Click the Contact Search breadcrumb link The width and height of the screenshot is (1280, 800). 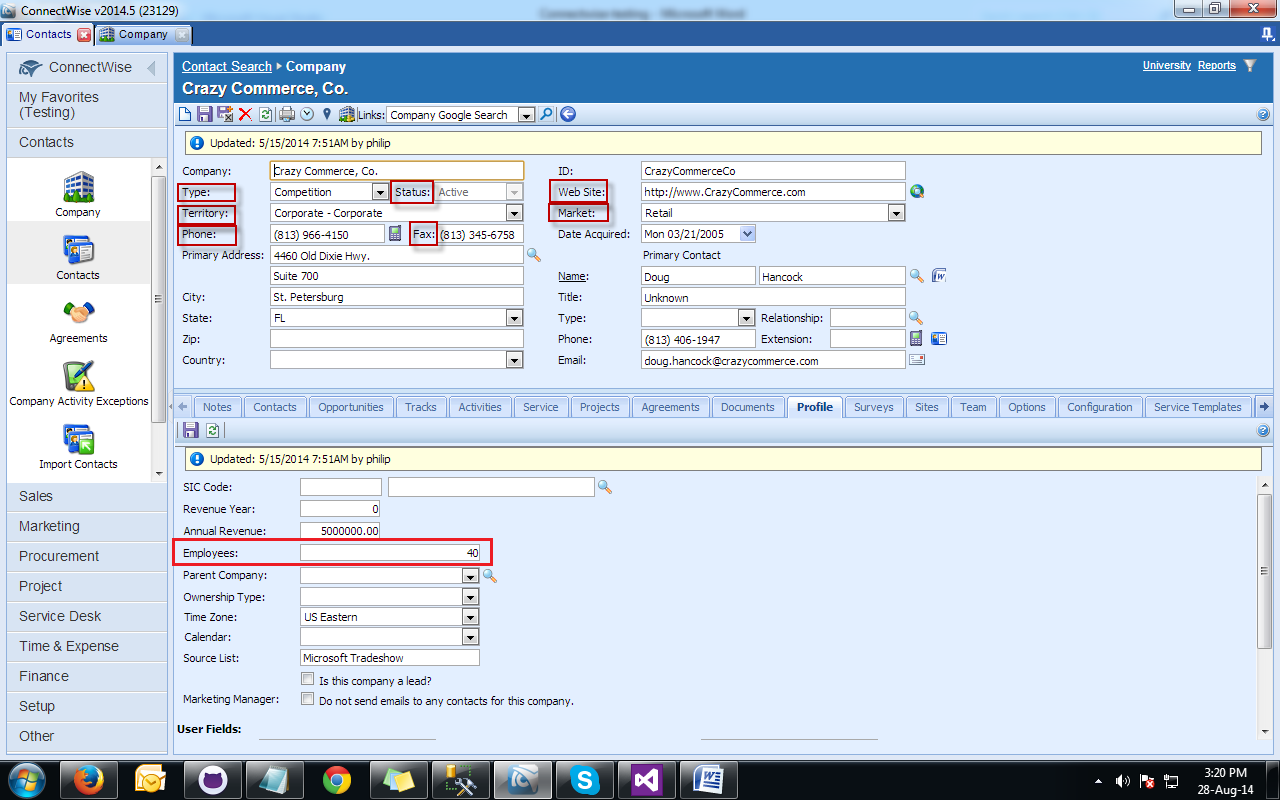click(227, 67)
